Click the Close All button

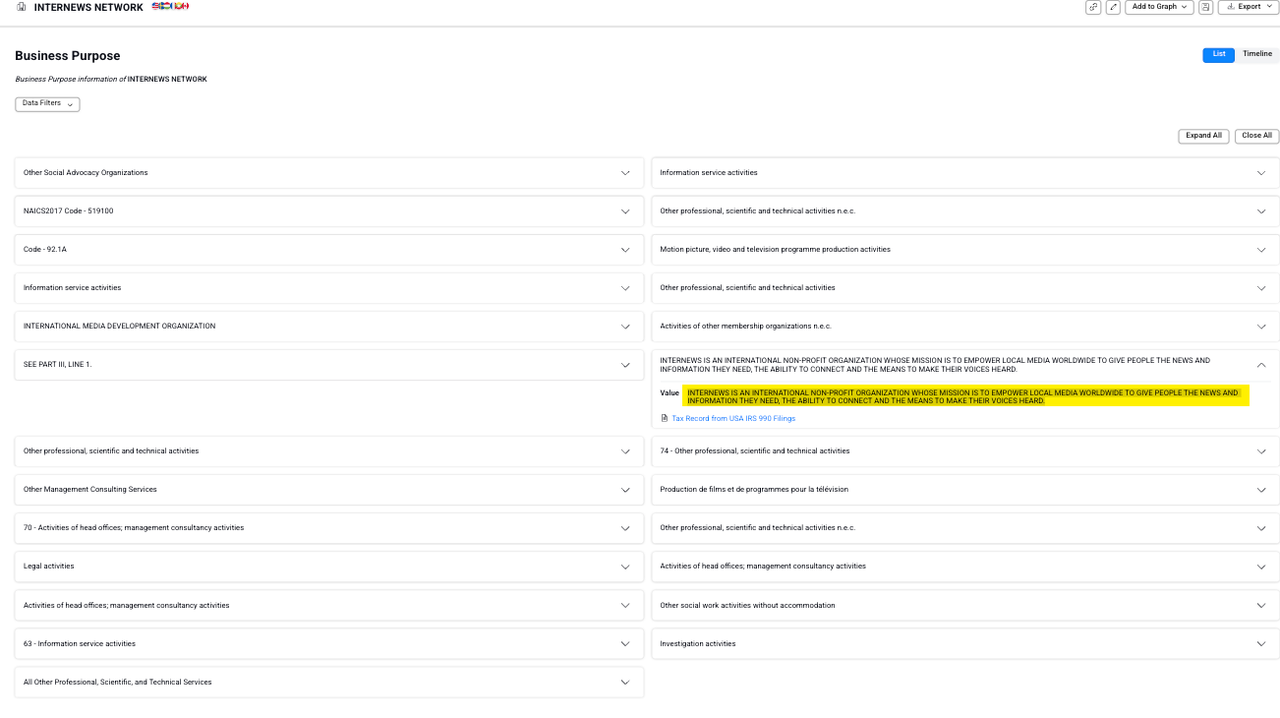(1256, 136)
